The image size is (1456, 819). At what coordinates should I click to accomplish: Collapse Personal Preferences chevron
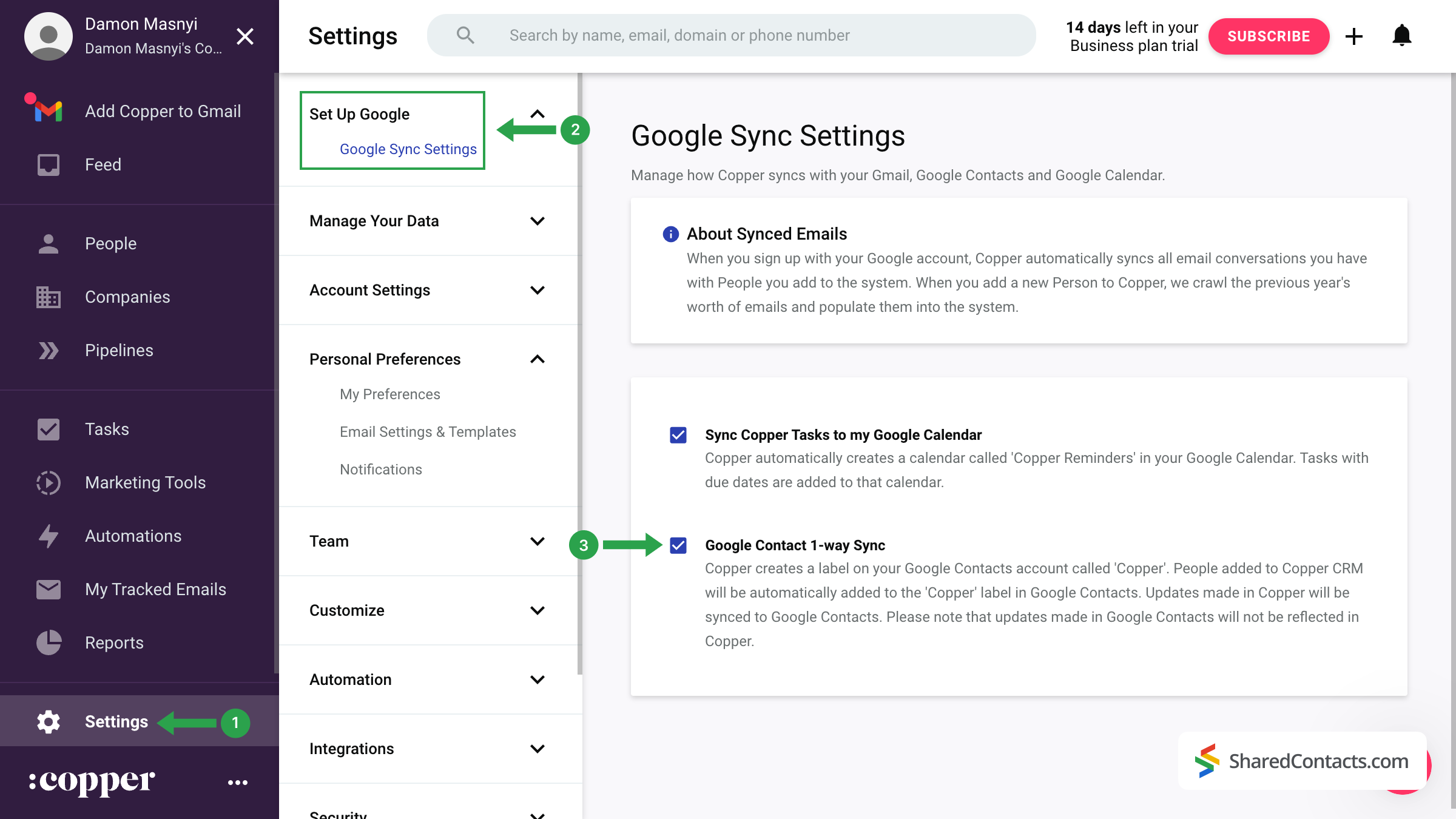[538, 359]
